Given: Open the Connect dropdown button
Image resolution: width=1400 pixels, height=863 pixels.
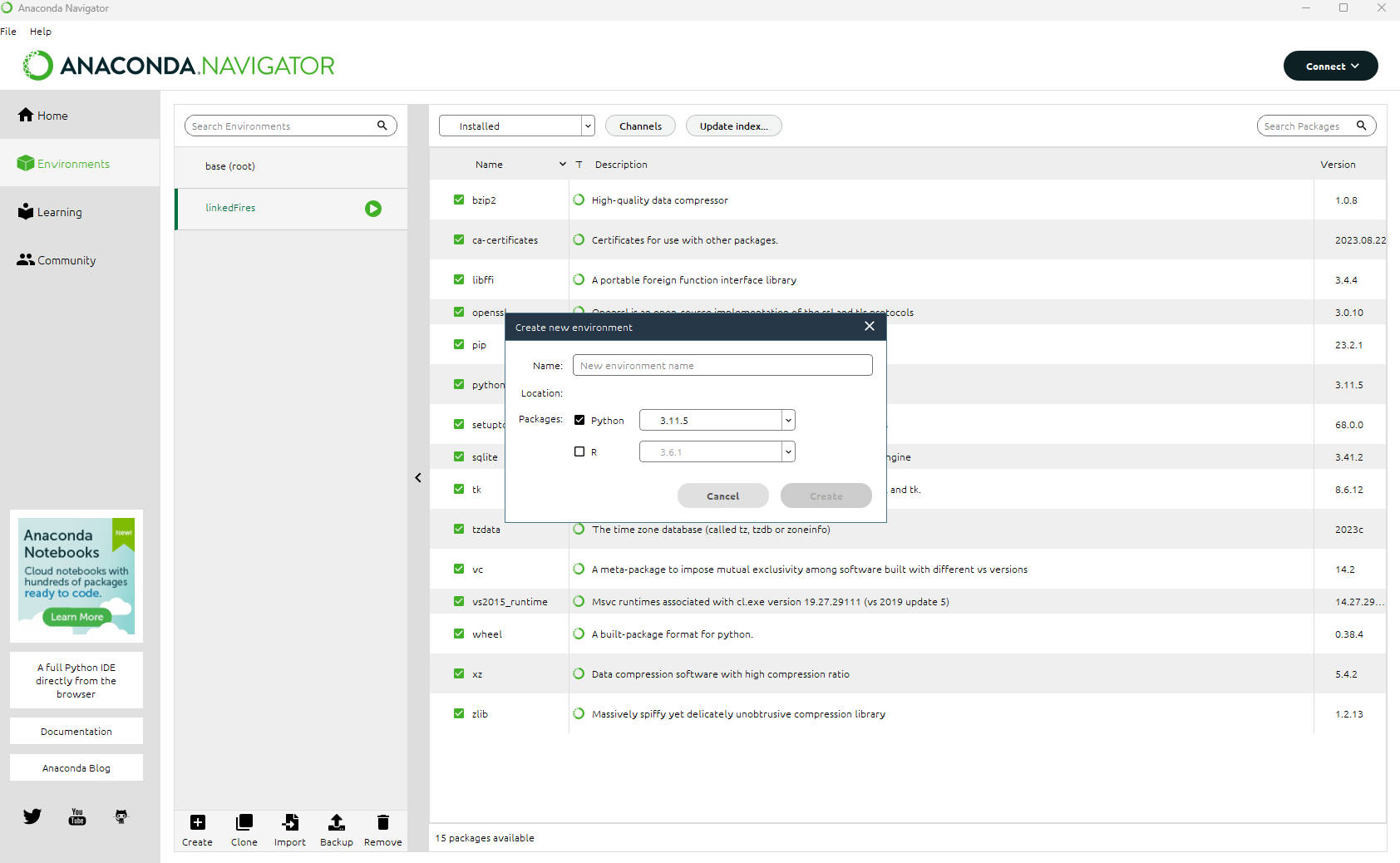Looking at the screenshot, I should (x=1331, y=66).
